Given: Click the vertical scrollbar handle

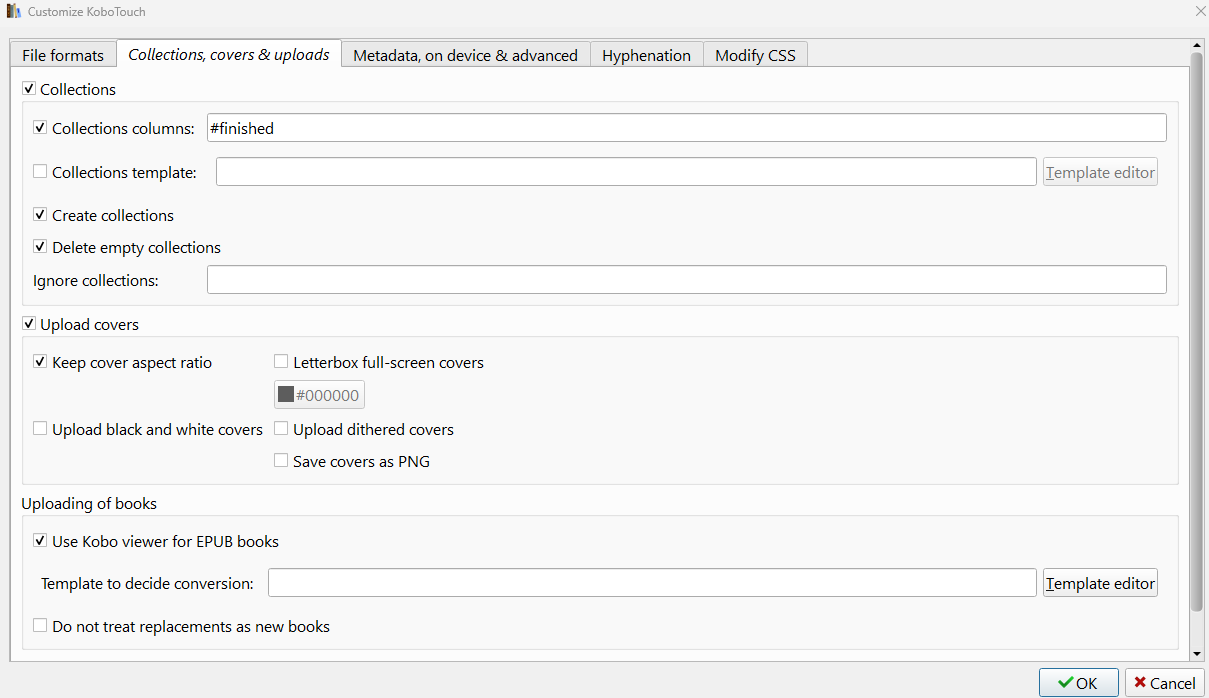Looking at the screenshot, I should (x=1197, y=330).
